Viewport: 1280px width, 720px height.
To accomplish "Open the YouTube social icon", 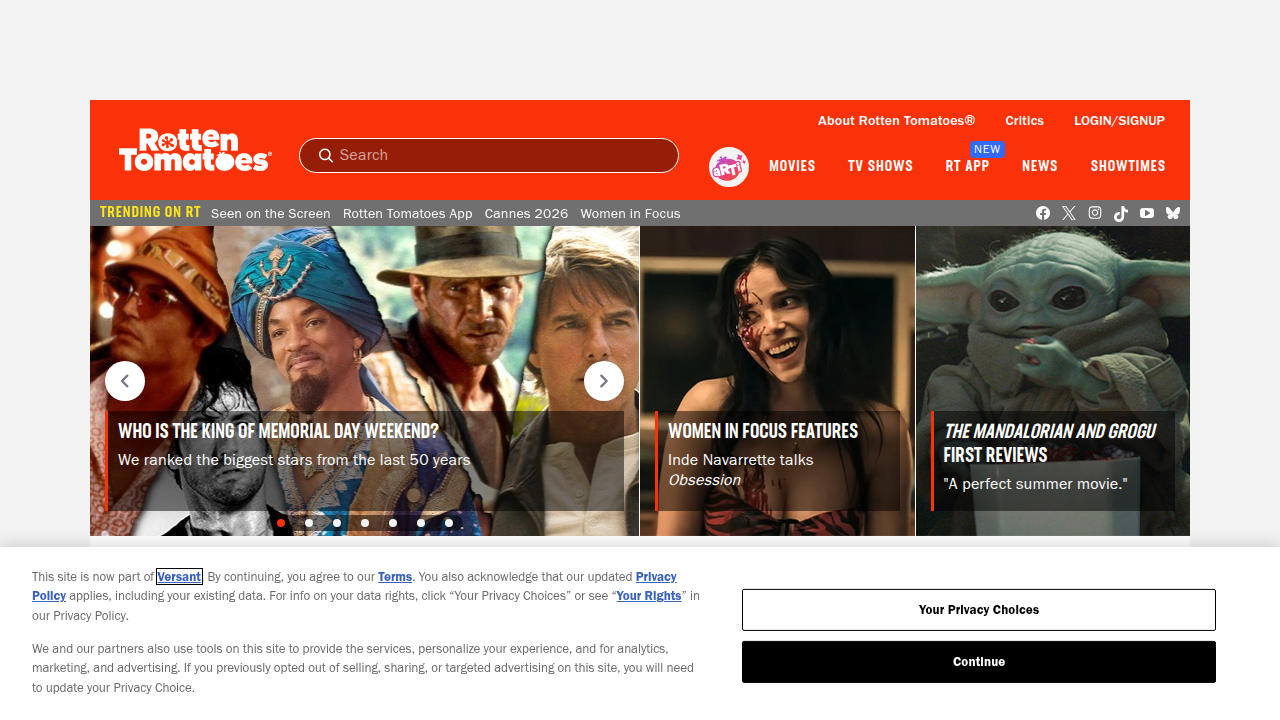I will tap(1147, 213).
